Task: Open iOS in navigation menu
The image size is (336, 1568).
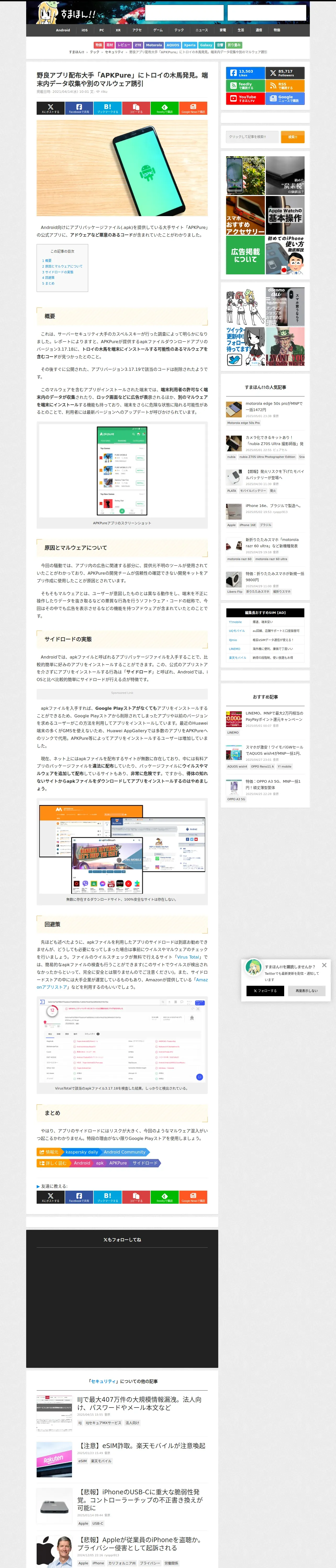Action: click(x=85, y=30)
